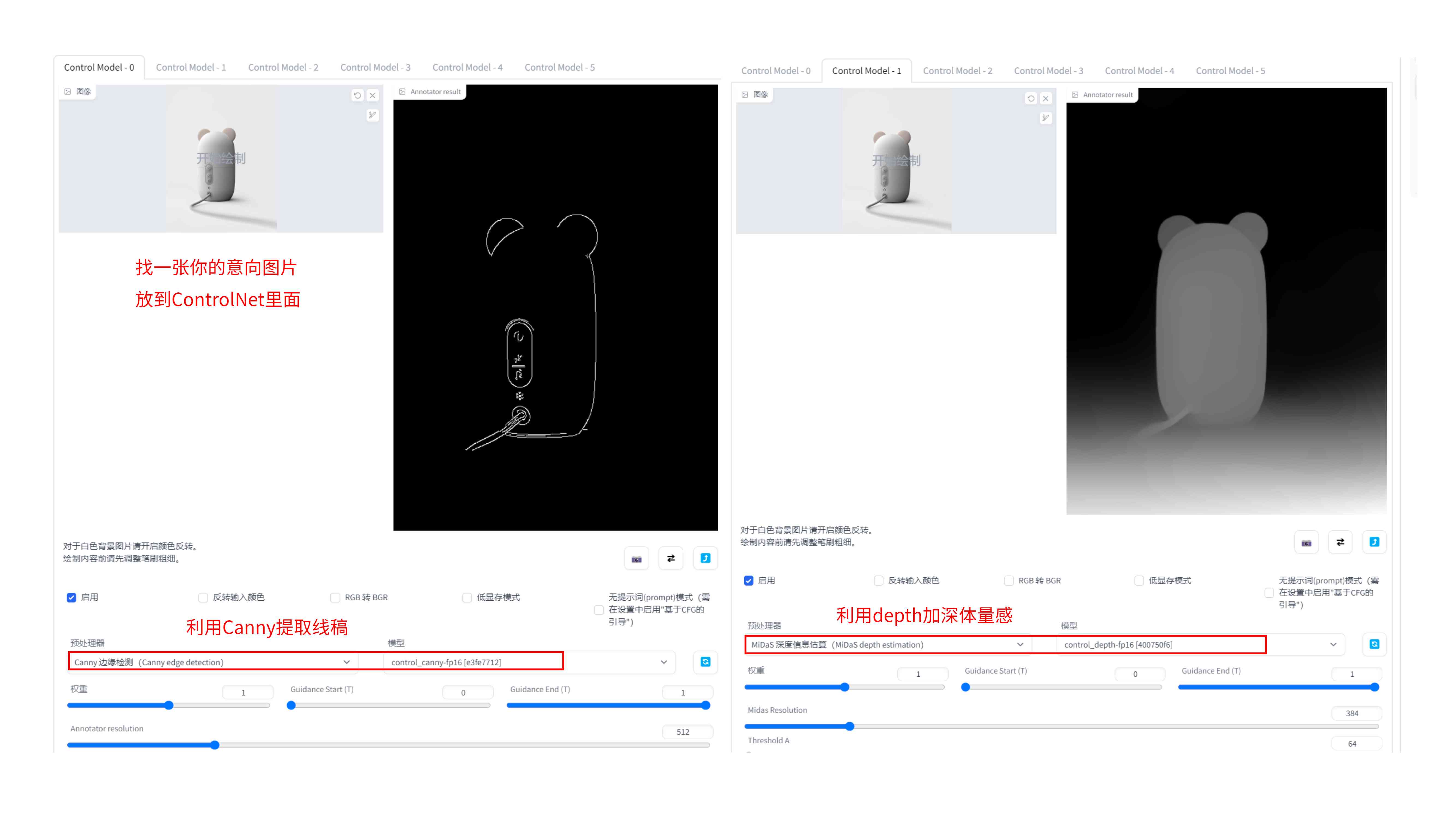The width and height of the screenshot is (1456, 819).
Task: Click swap arrows icon in left panel
Action: tap(671, 559)
